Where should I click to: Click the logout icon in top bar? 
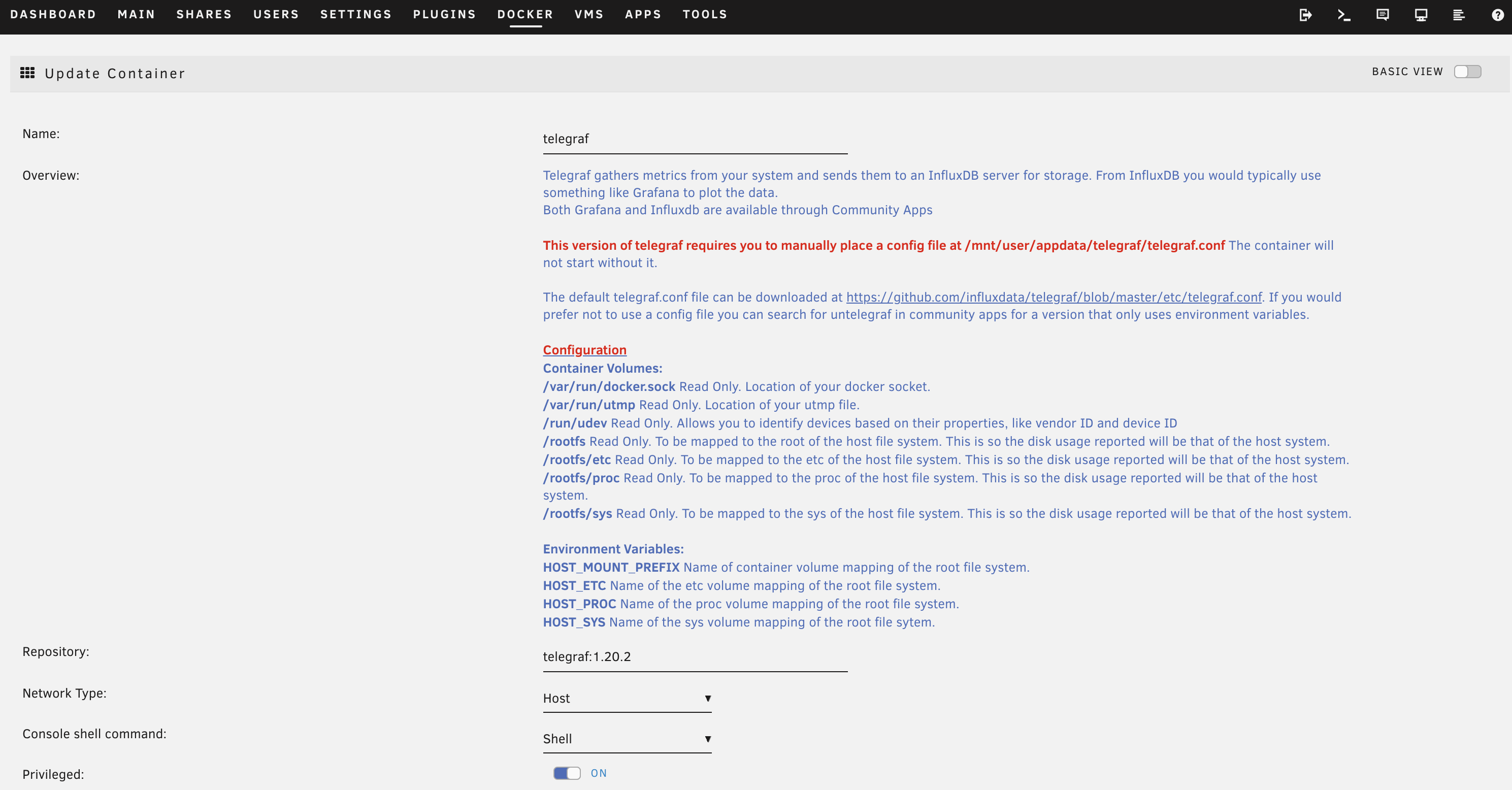[1305, 15]
